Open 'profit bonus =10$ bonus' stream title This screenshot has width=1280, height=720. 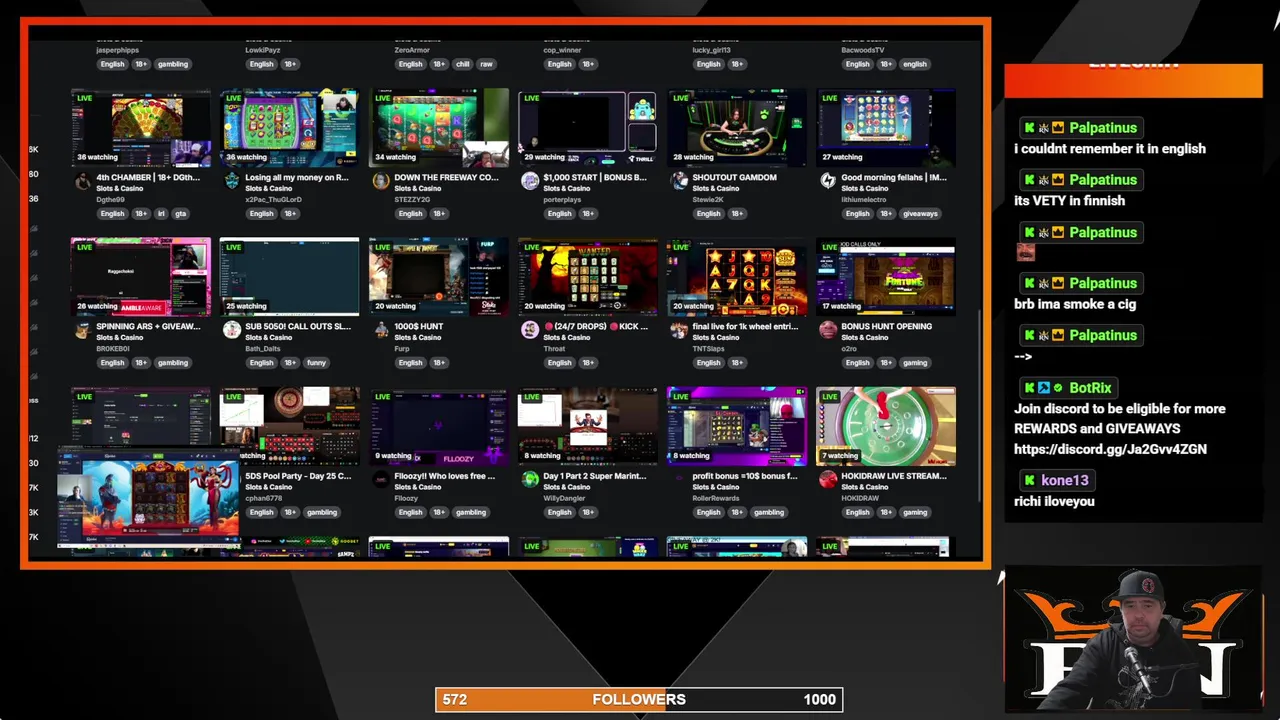[x=745, y=476]
